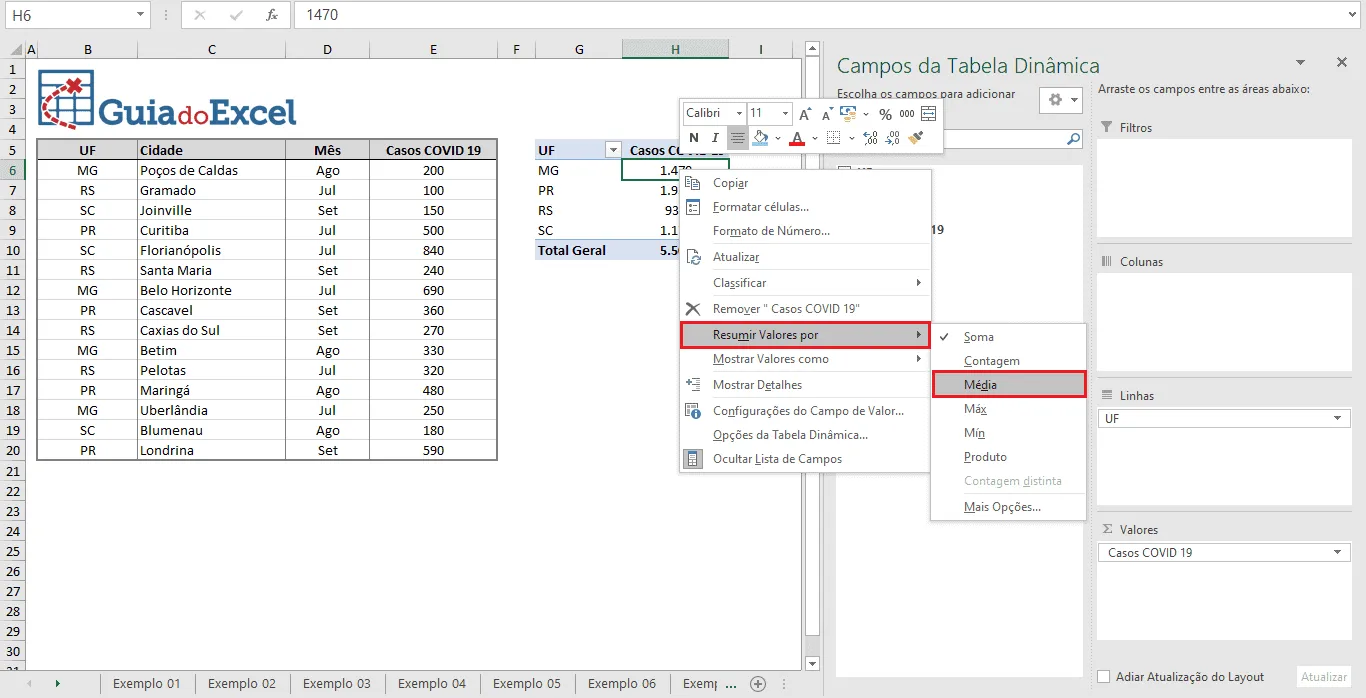Open Mais Opções in submenu
This screenshot has height=698, width=1366.
(x=1009, y=507)
